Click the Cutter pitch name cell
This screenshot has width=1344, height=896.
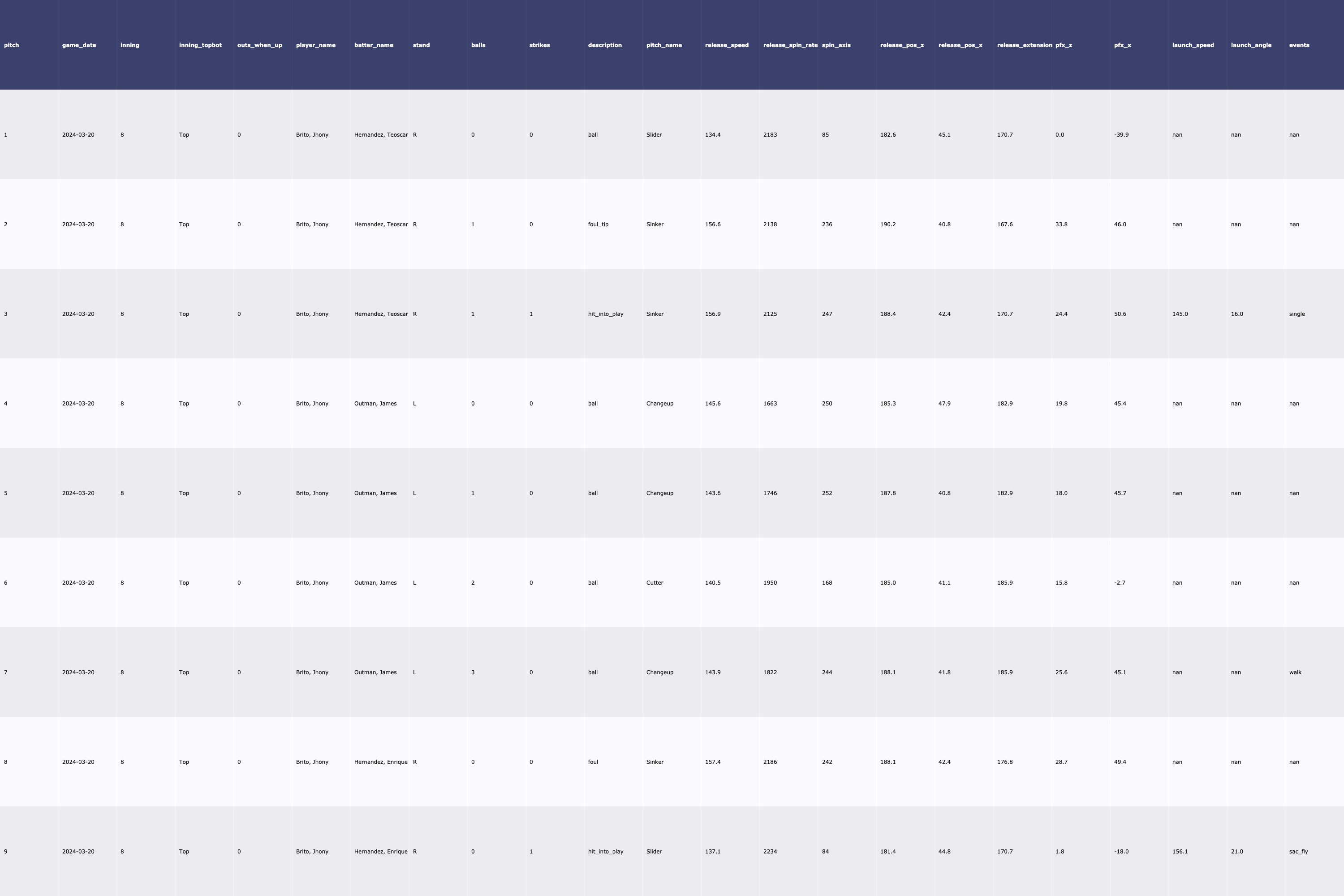[x=654, y=583]
